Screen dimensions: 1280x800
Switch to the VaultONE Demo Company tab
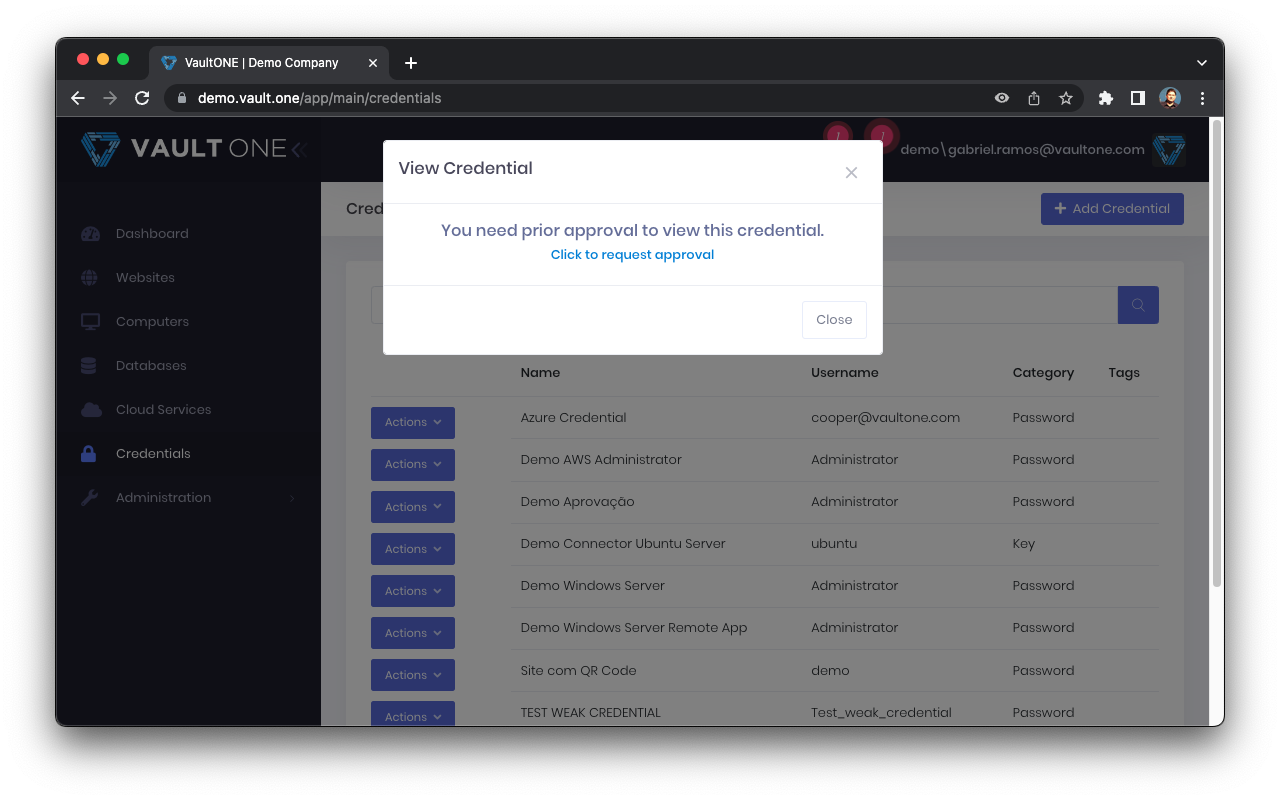(x=260, y=62)
